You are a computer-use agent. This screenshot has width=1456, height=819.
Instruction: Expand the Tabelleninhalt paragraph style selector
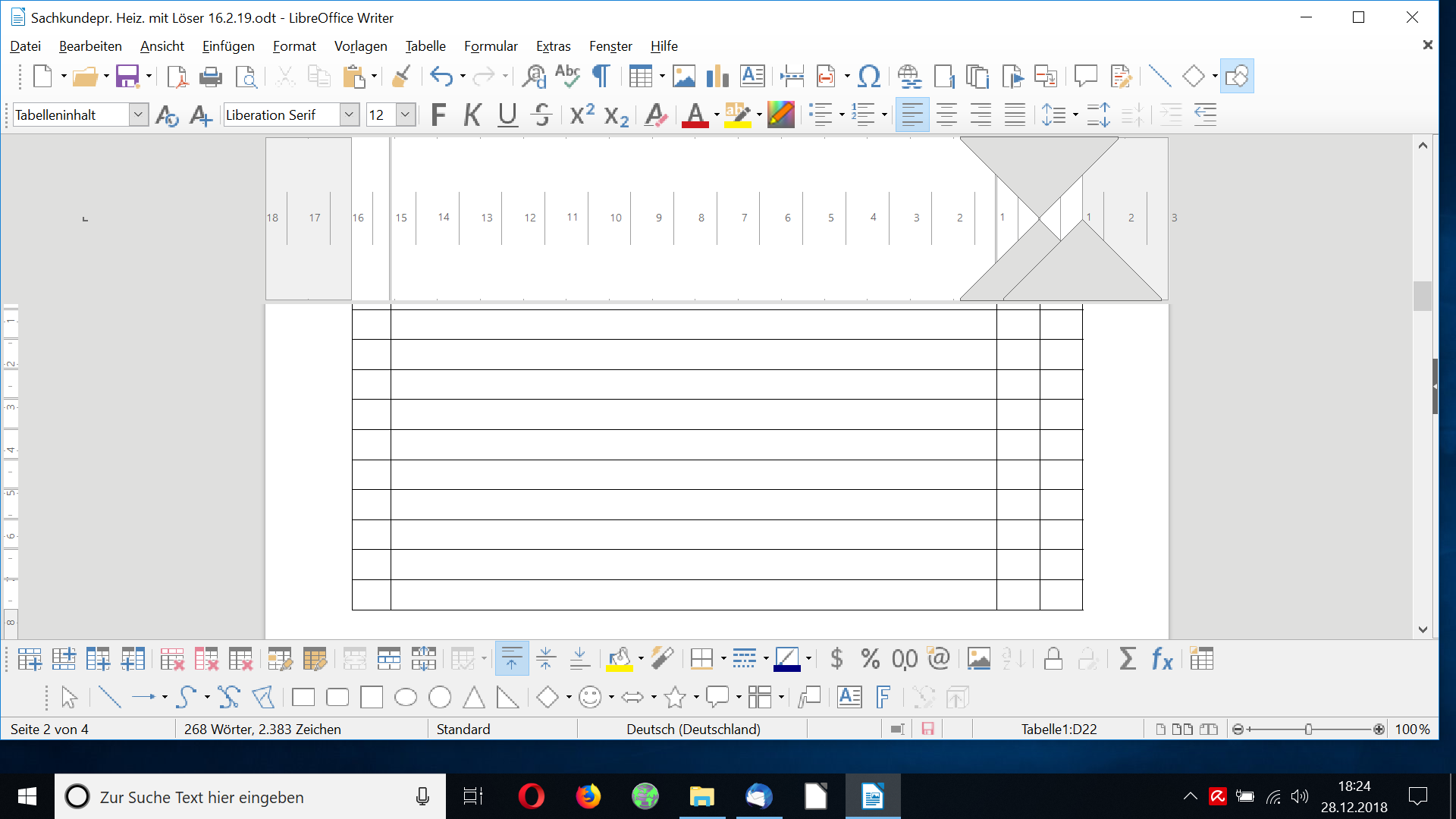point(139,115)
